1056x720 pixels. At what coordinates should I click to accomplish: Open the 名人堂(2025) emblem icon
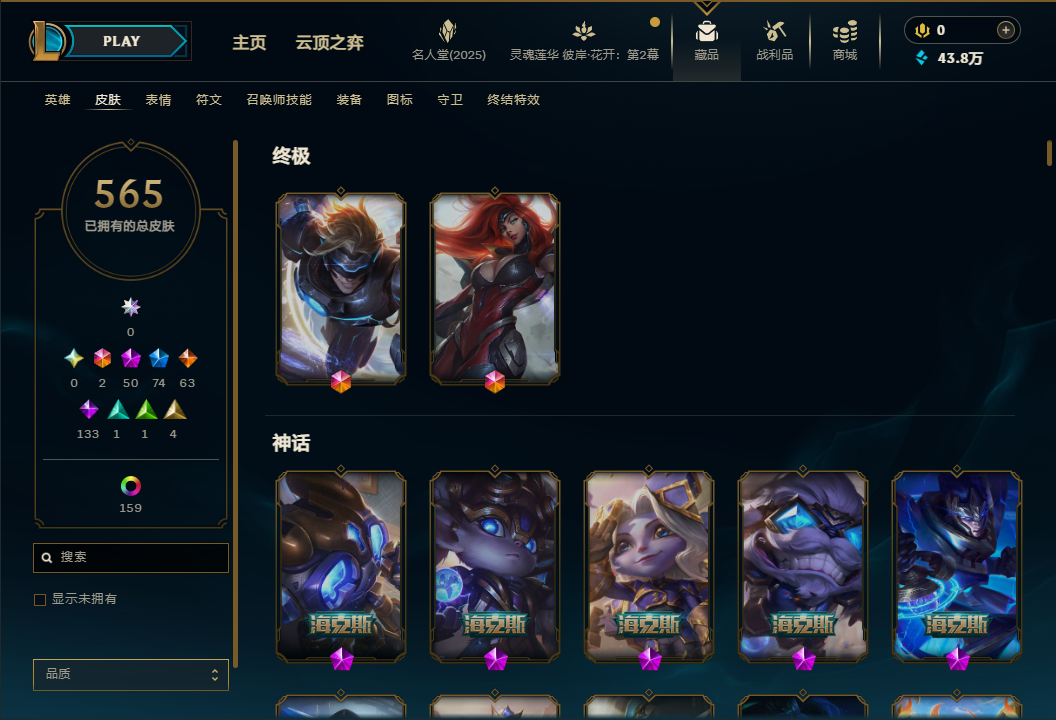click(448, 31)
